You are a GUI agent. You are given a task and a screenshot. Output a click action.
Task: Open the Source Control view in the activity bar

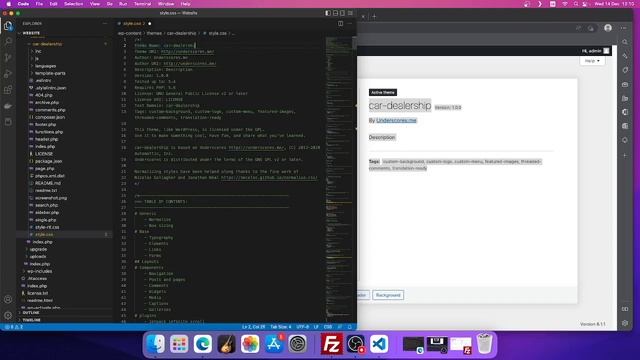8,57
